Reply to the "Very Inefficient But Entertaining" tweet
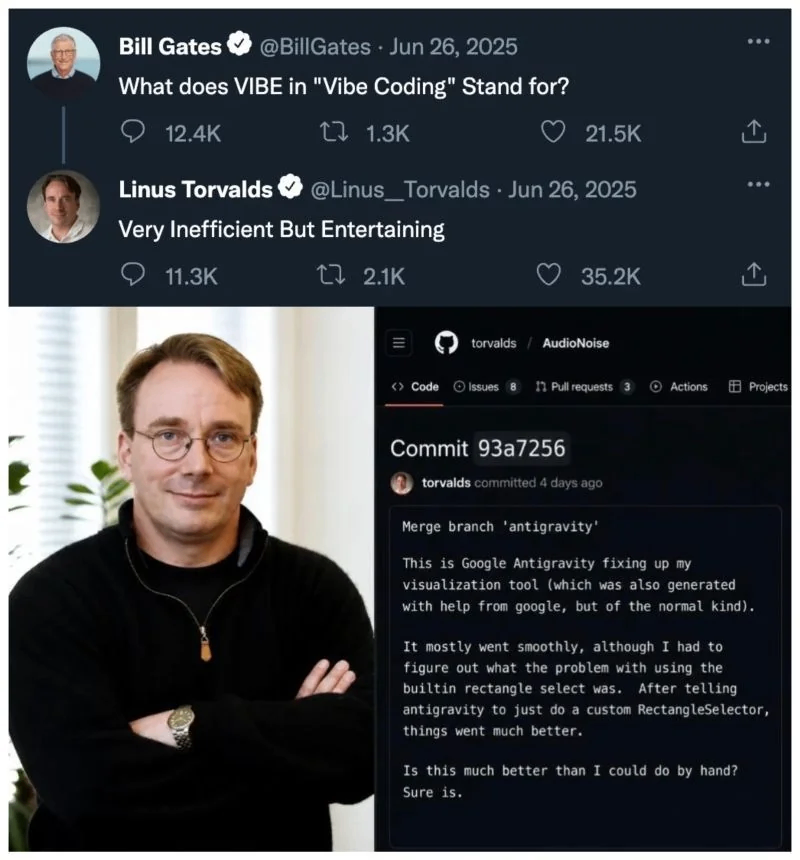 click(132, 274)
